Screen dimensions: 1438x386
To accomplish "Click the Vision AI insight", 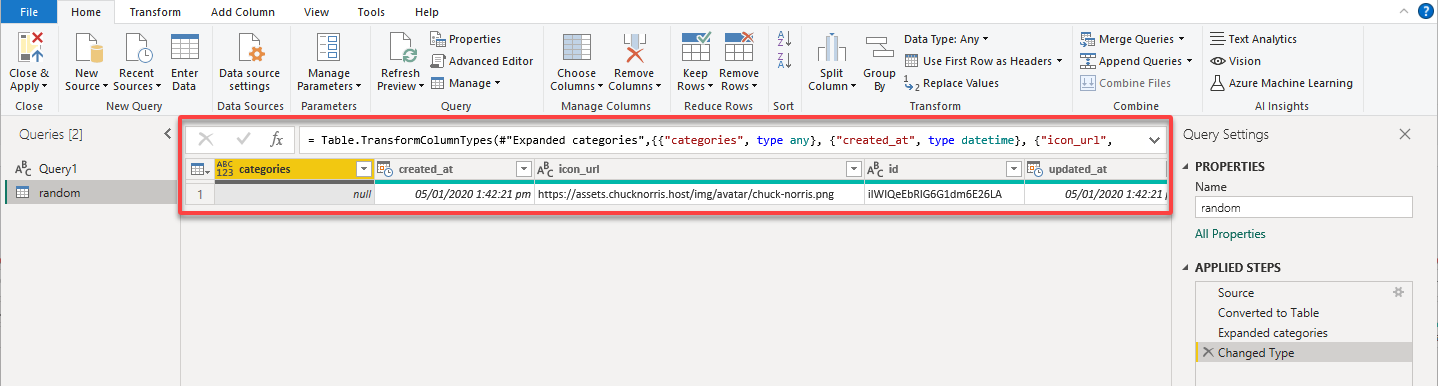I will tap(1236, 61).
